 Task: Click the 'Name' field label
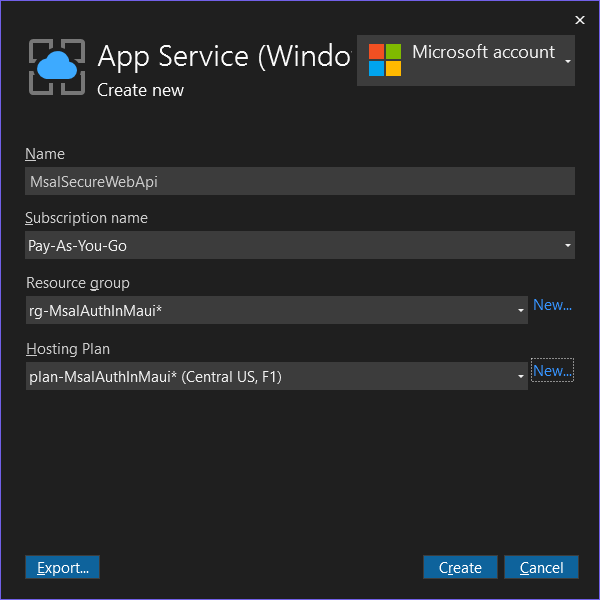tap(45, 154)
